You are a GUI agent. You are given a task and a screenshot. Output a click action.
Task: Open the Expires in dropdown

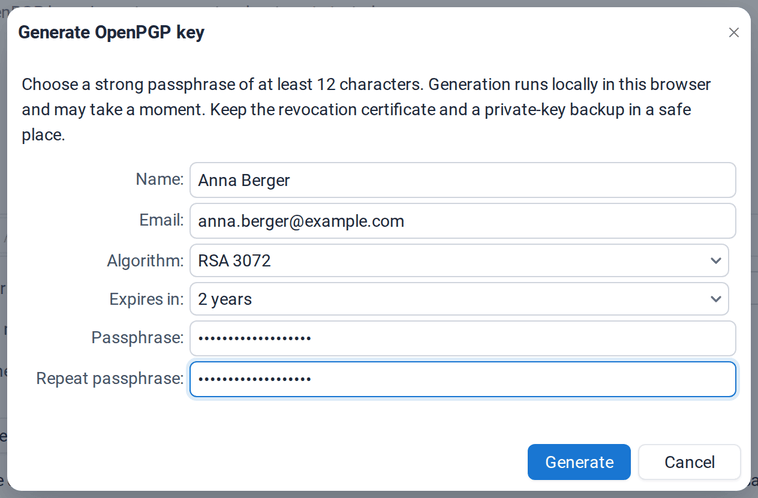click(x=459, y=299)
